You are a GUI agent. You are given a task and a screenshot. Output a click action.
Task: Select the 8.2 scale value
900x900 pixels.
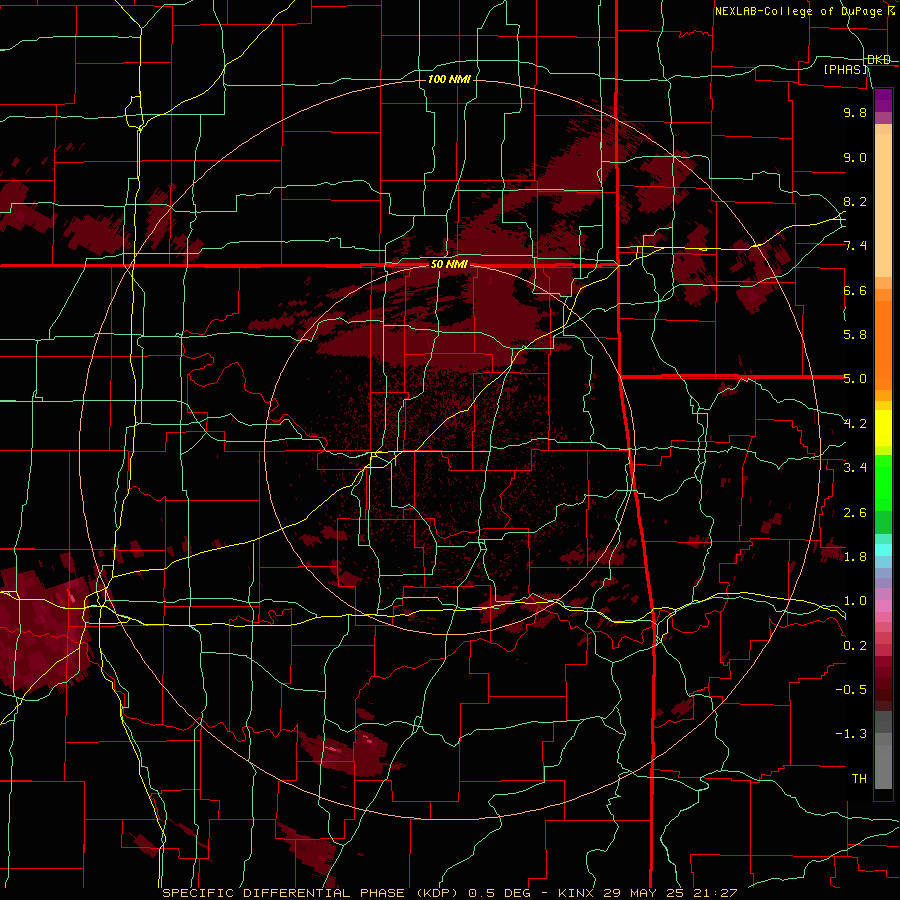point(855,201)
